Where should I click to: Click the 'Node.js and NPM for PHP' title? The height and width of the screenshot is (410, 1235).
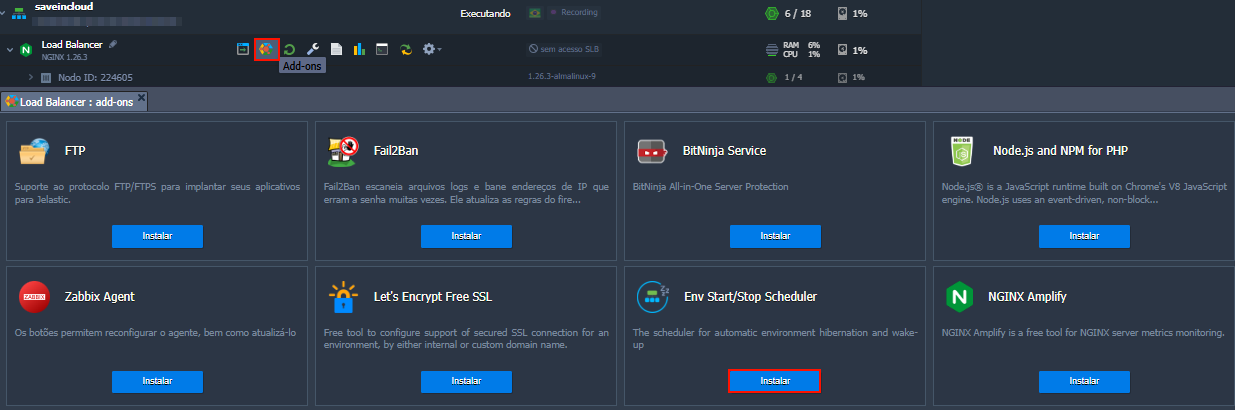click(x=1060, y=151)
